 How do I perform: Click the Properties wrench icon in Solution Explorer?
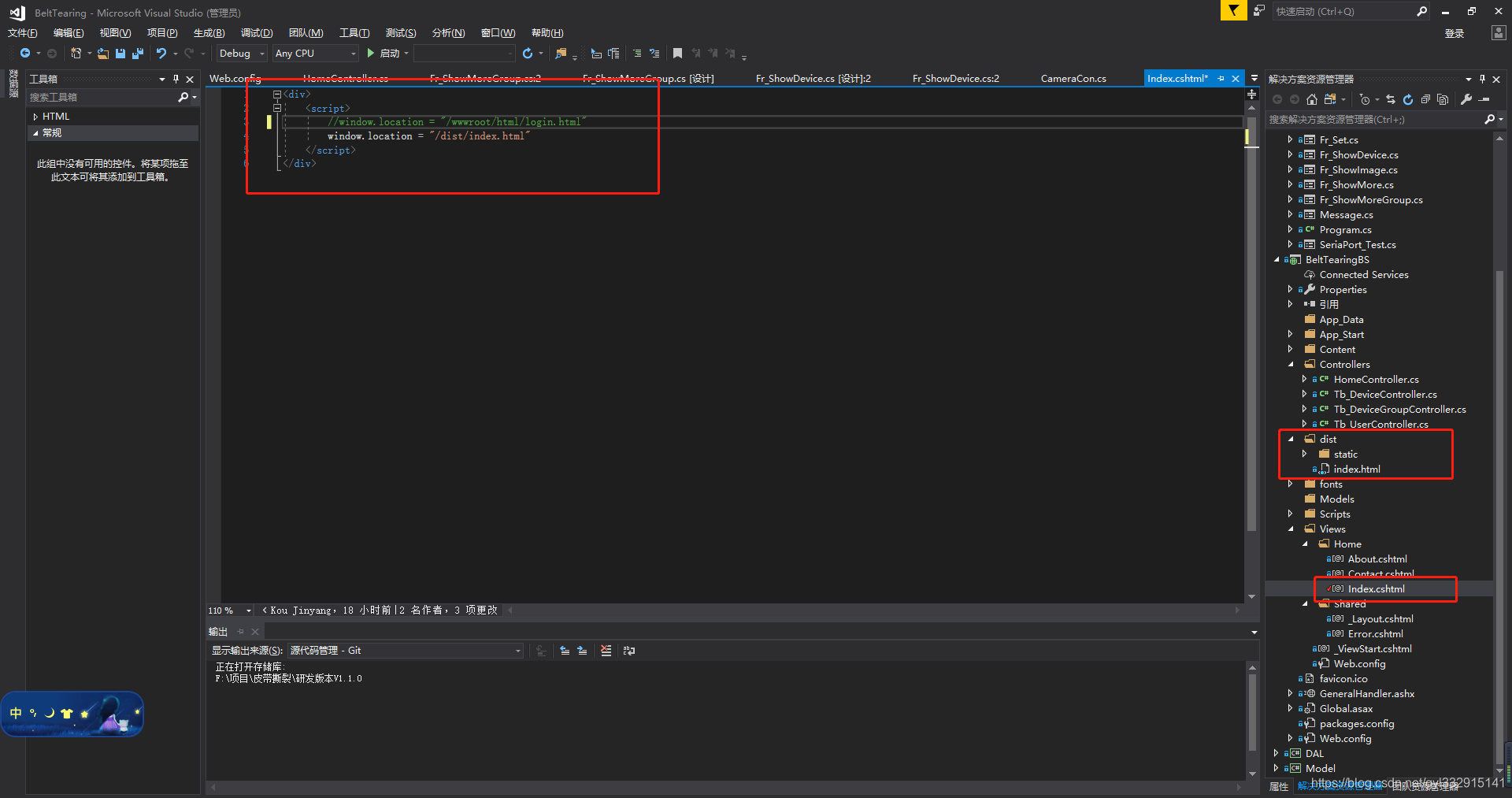point(1466,99)
